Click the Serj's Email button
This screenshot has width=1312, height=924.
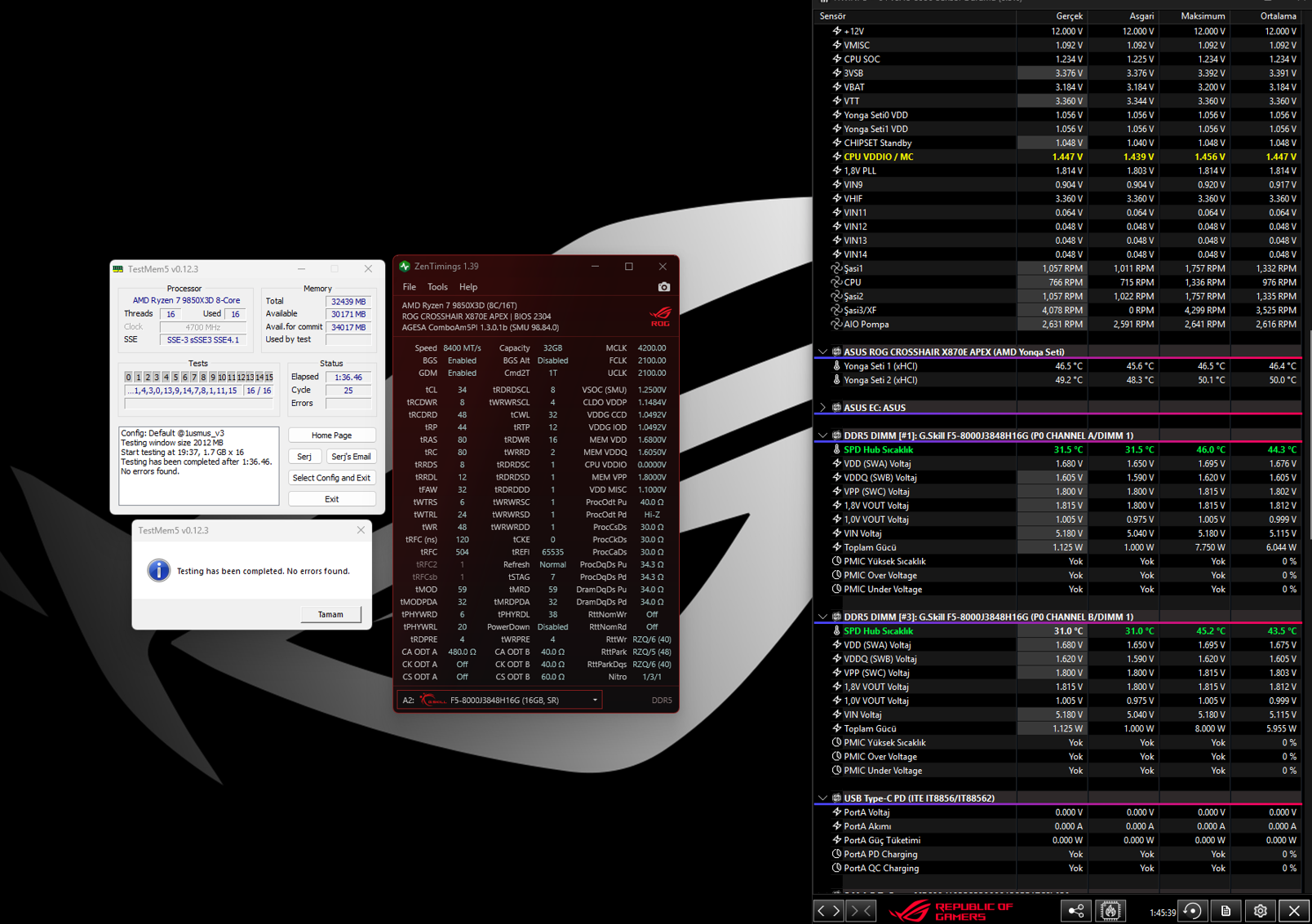click(x=351, y=457)
